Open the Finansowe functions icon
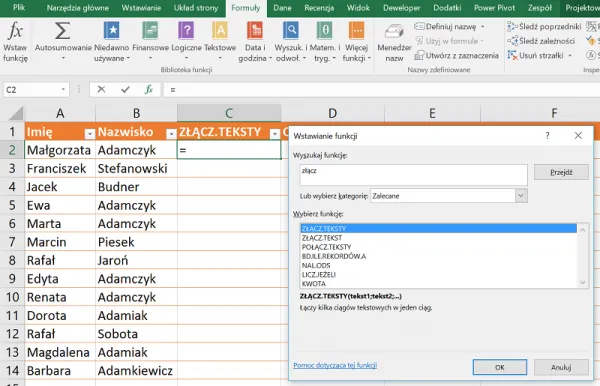The image size is (600, 386). 150,31
